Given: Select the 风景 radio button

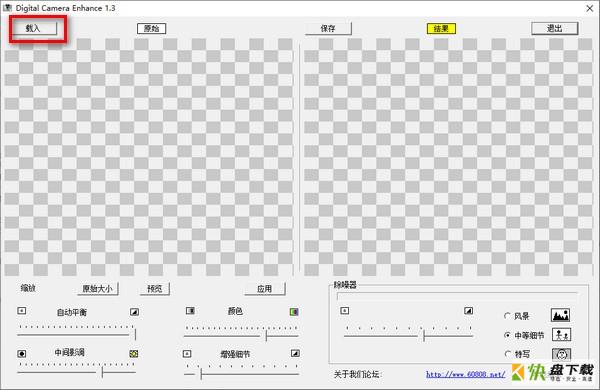Looking at the screenshot, I should click(x=507, y=316).
